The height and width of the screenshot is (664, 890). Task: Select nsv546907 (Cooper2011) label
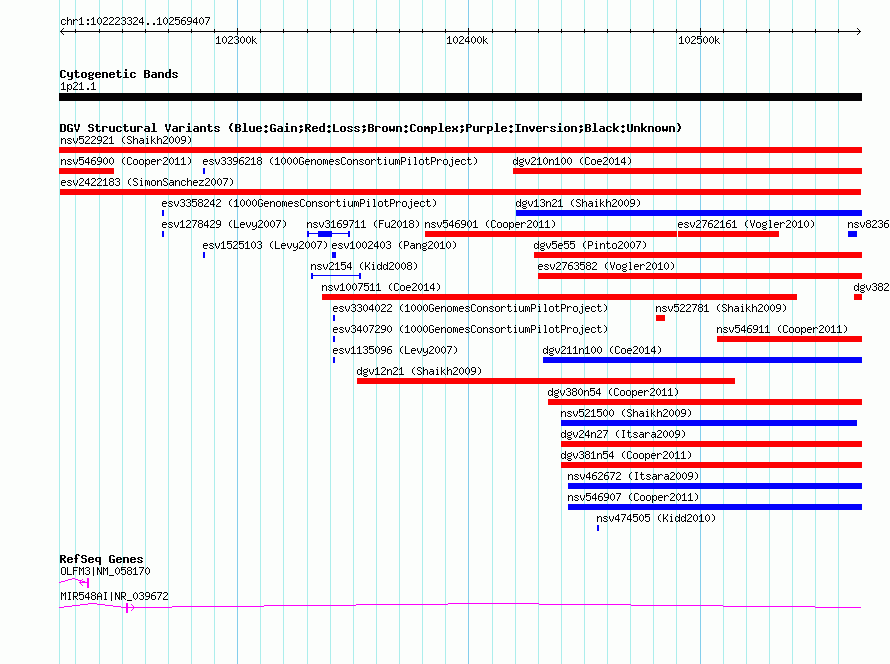pyautogui.click(x=633, y=497)
